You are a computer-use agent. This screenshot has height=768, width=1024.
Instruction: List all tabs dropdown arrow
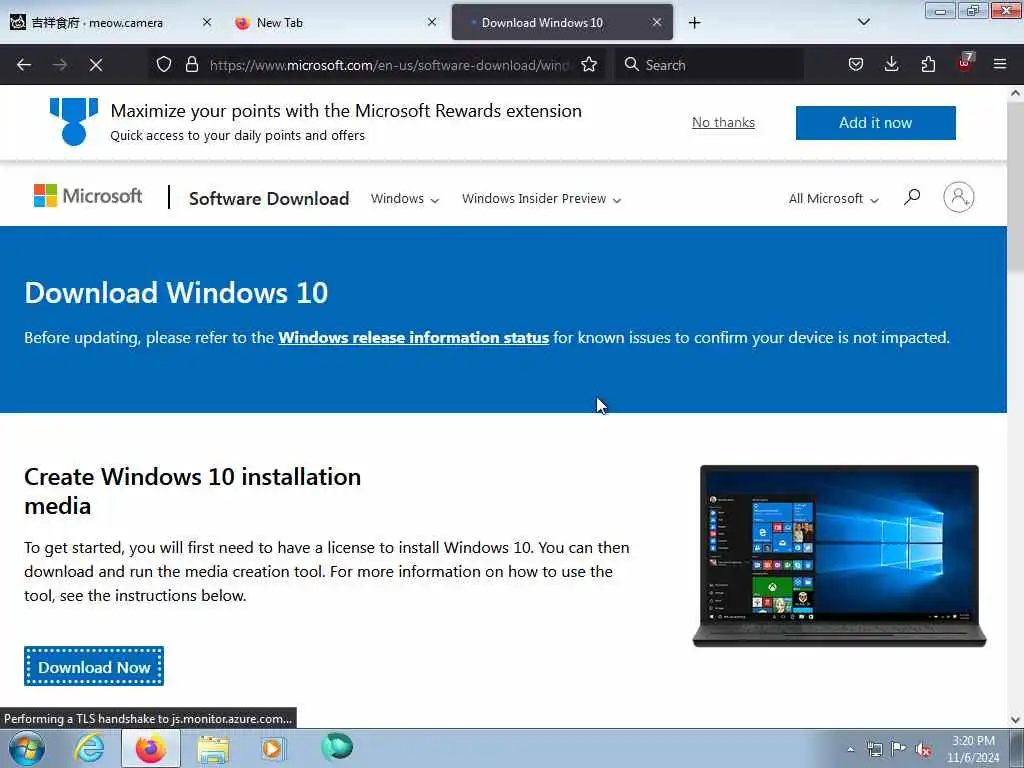coord(863,22)
